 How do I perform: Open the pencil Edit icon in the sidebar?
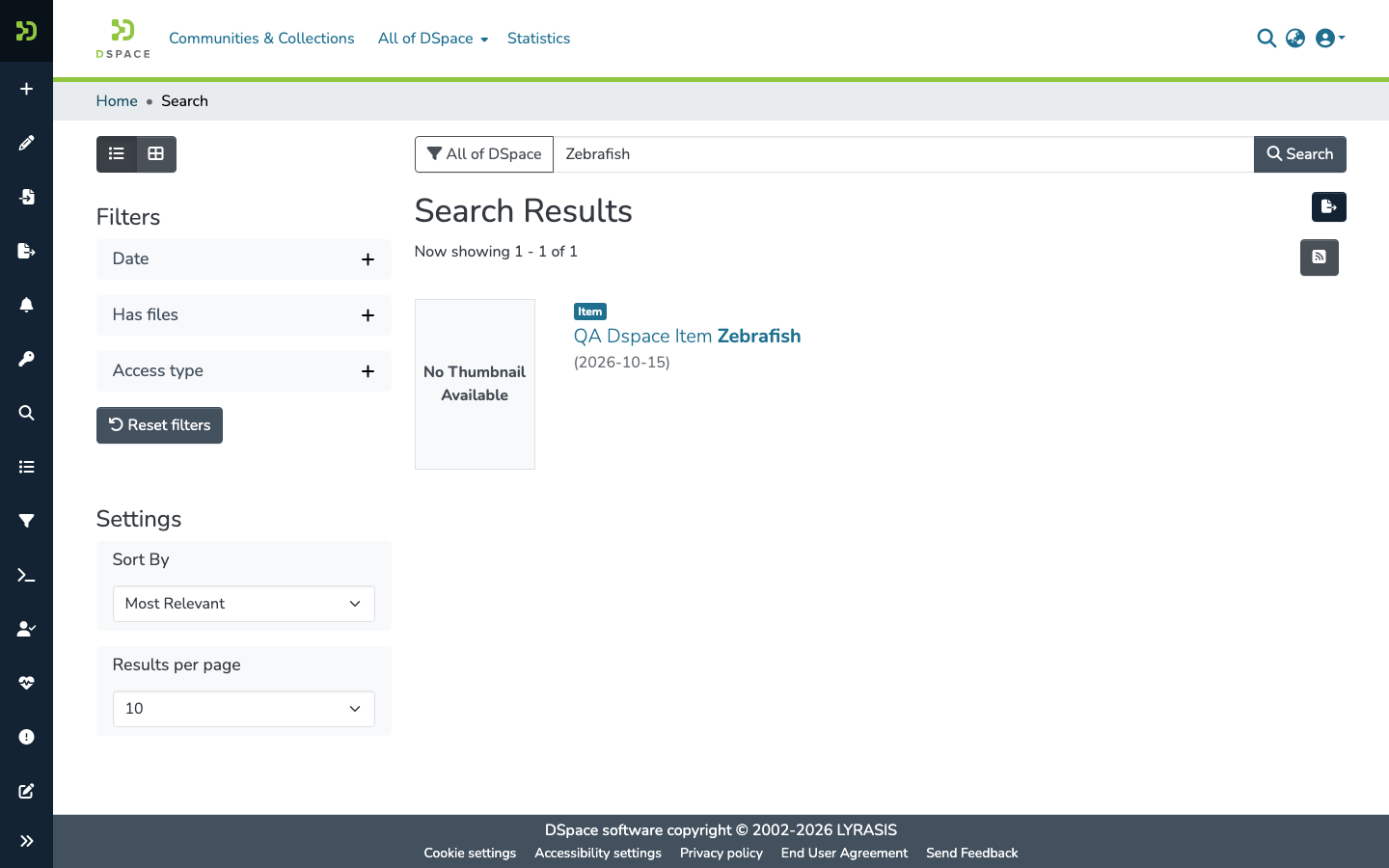26,143
